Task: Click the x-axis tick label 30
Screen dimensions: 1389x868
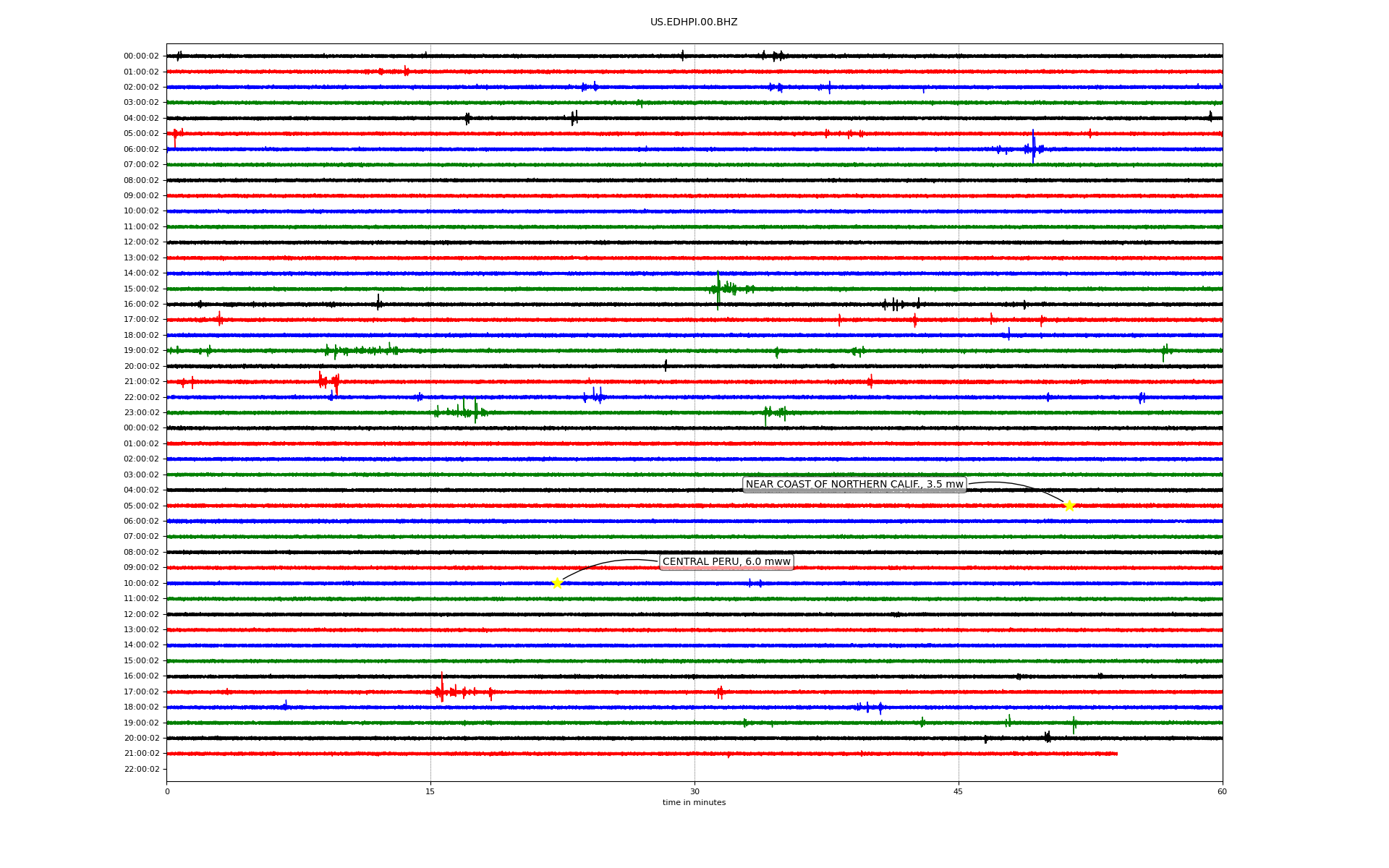Action: (694, 791)
